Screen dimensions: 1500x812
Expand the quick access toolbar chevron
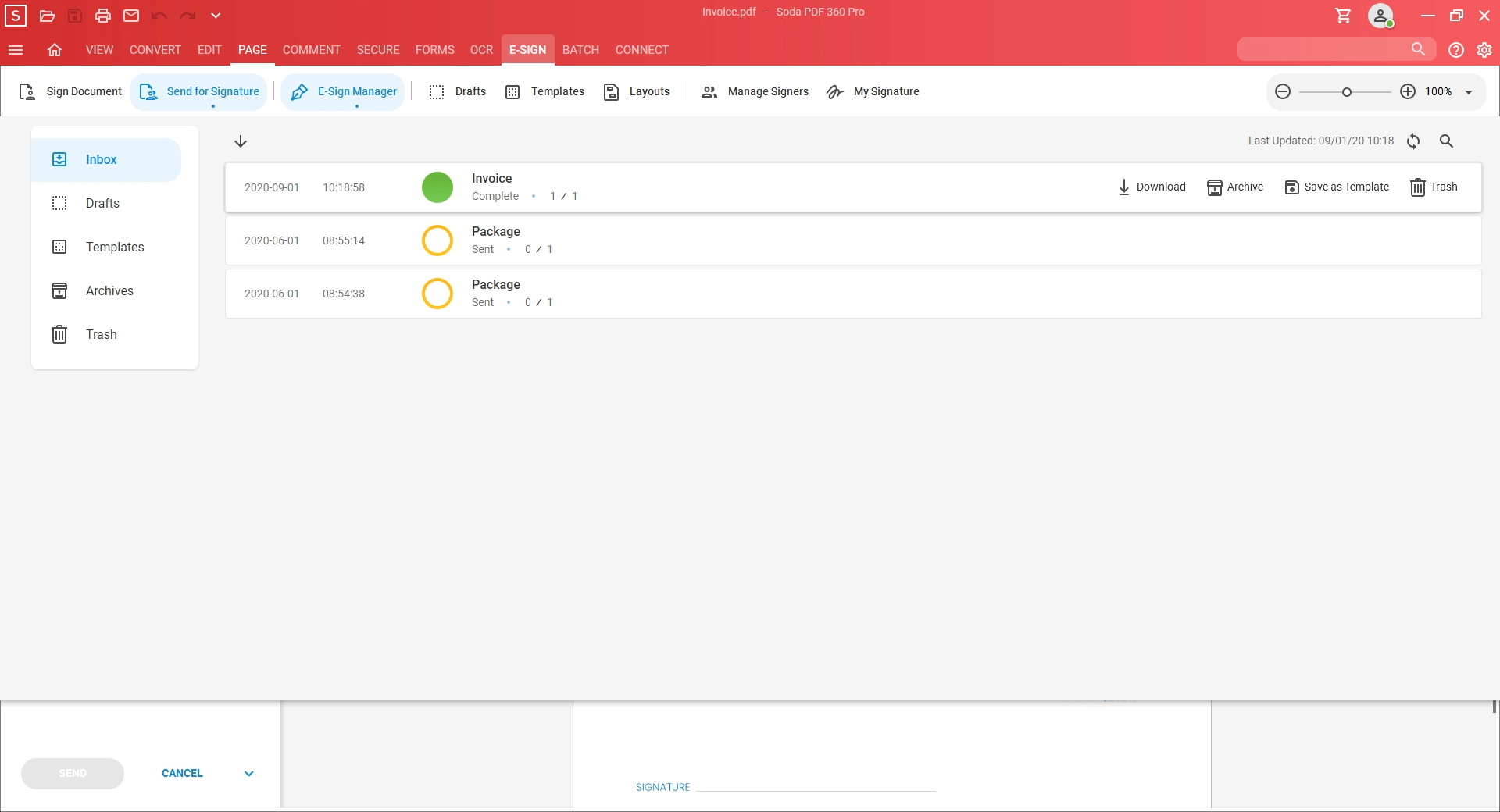pyautogui.click(x=216, y=16)
